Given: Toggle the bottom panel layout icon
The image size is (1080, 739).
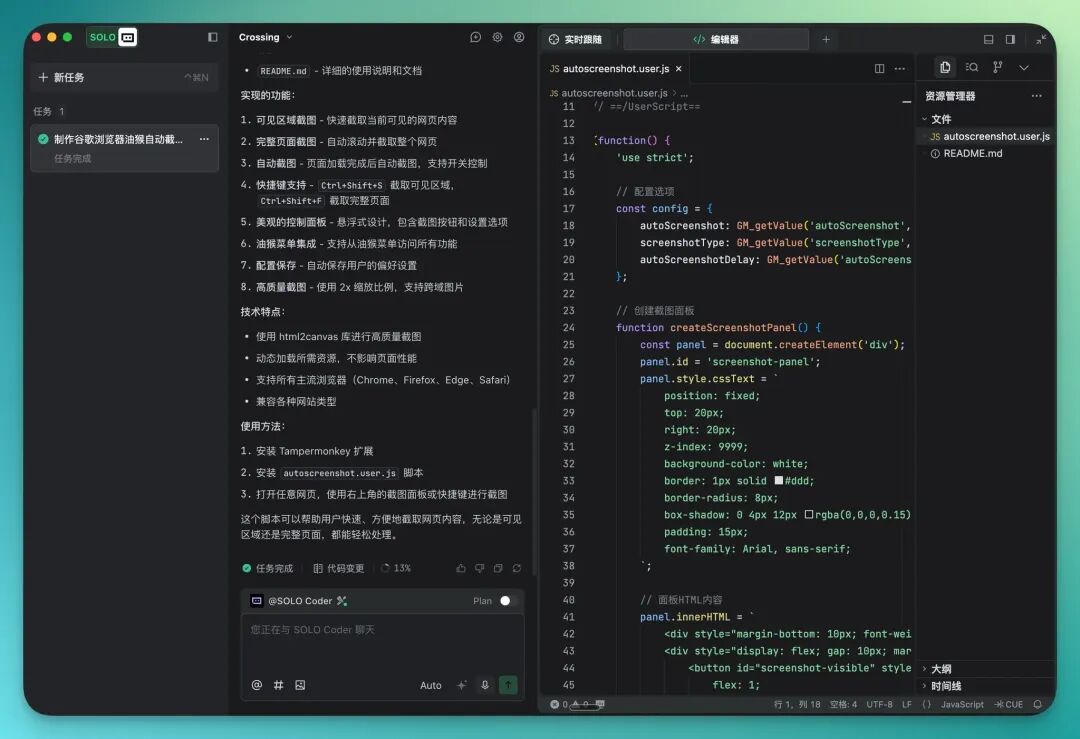Looking at the screenshot, I should 988,40.
